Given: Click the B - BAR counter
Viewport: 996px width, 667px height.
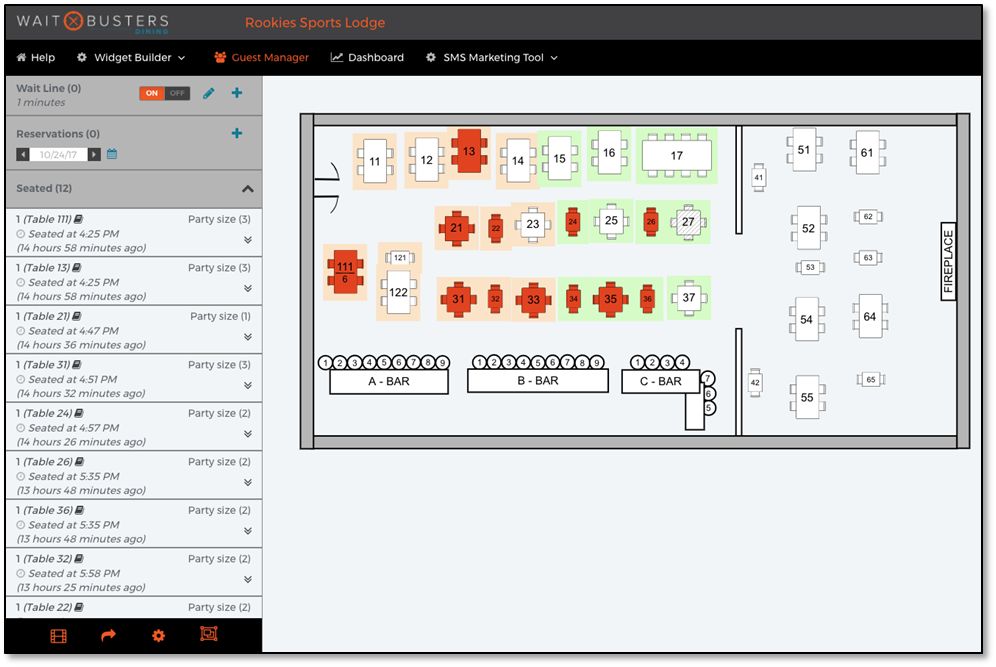Looking at the screenshot, I should (537, 381).
